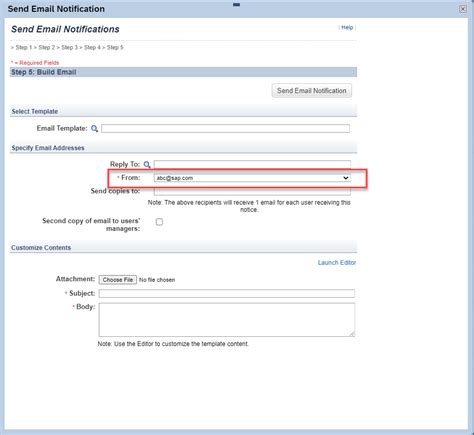Open the From address dropdown
The image size is (474, 435).
point(252,178)
